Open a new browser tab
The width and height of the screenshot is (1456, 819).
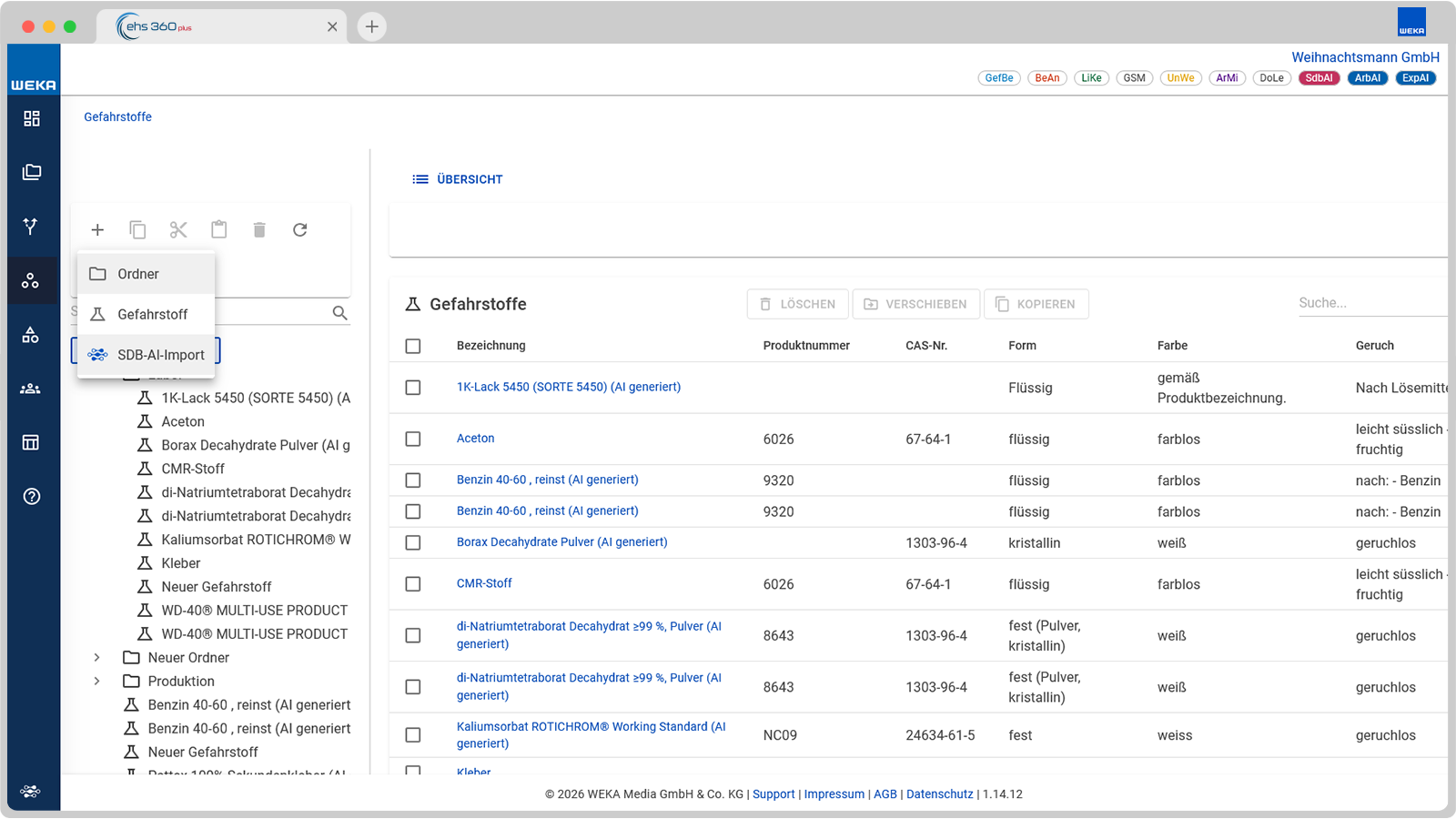371,27
